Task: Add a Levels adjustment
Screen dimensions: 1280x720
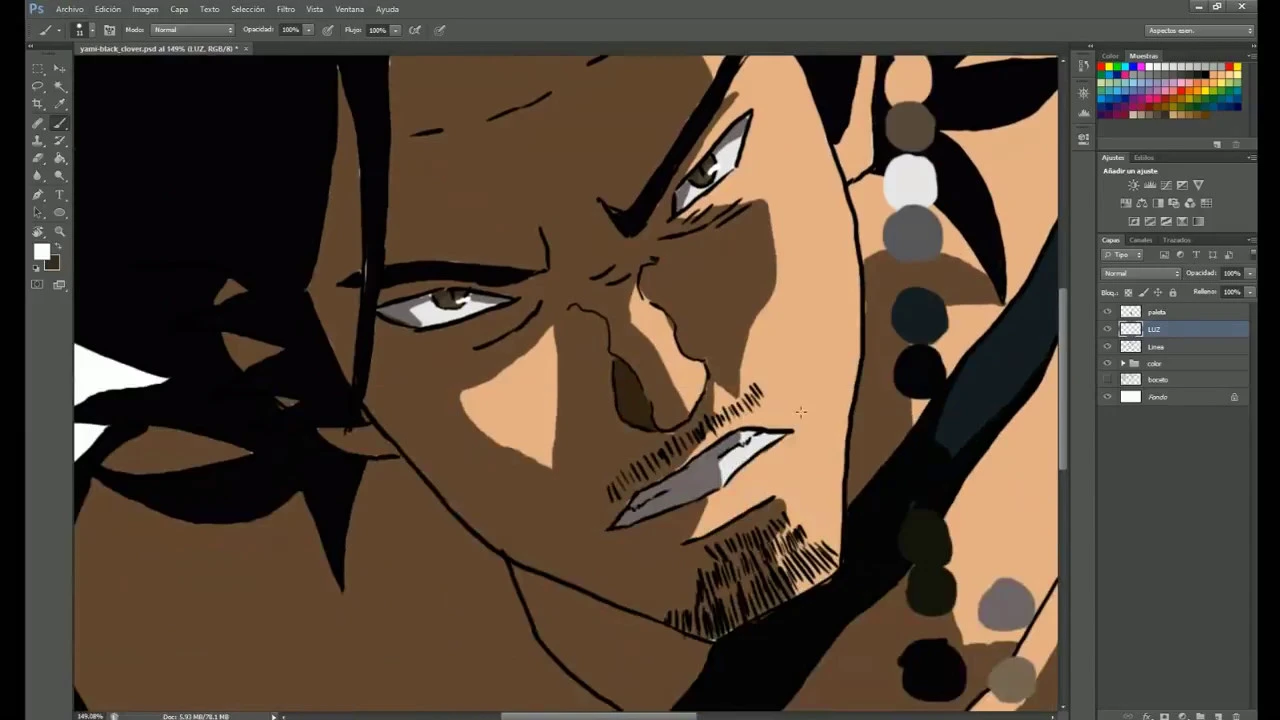Action: click(1150, 185)
